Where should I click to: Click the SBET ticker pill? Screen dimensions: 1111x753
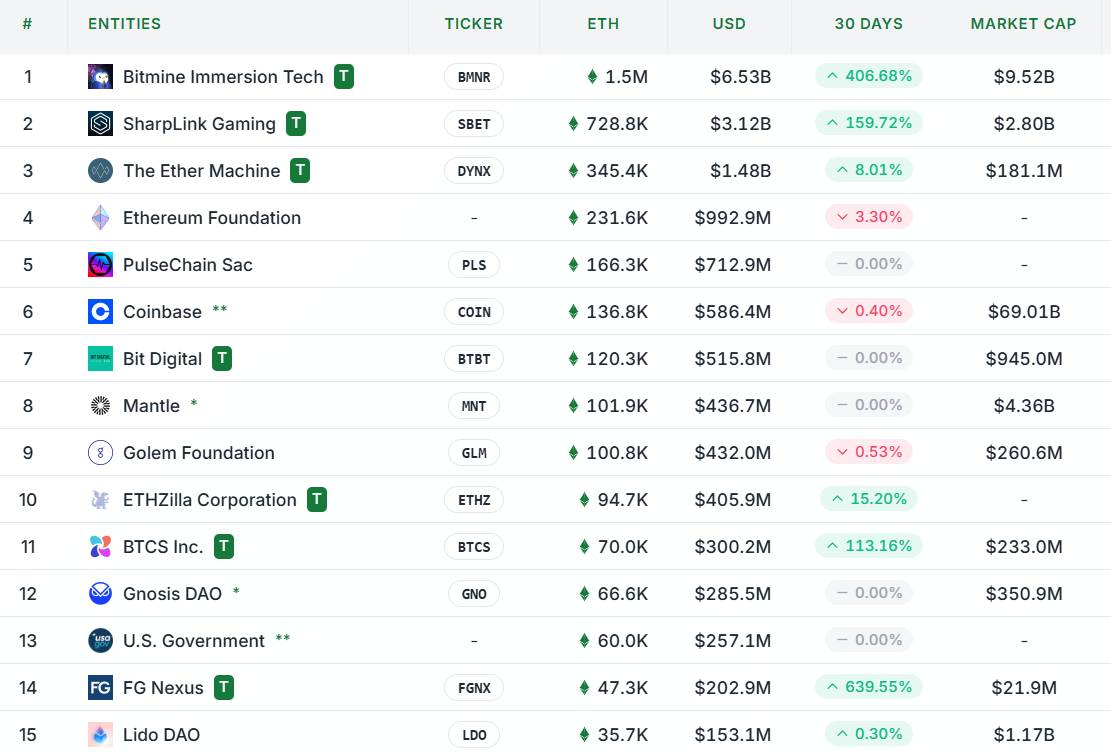pos(474,124)
